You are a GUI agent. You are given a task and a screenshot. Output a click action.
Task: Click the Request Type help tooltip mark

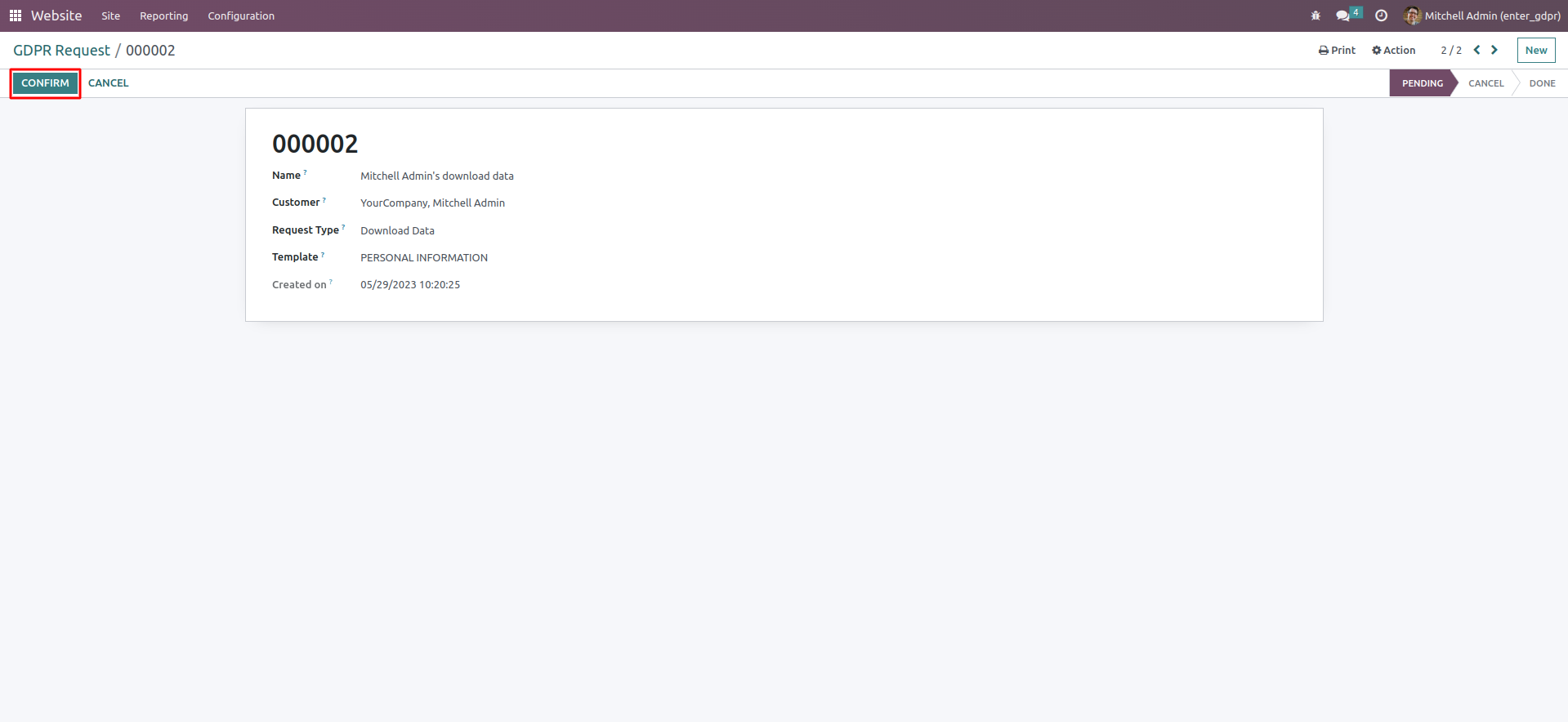click(343, 227)
